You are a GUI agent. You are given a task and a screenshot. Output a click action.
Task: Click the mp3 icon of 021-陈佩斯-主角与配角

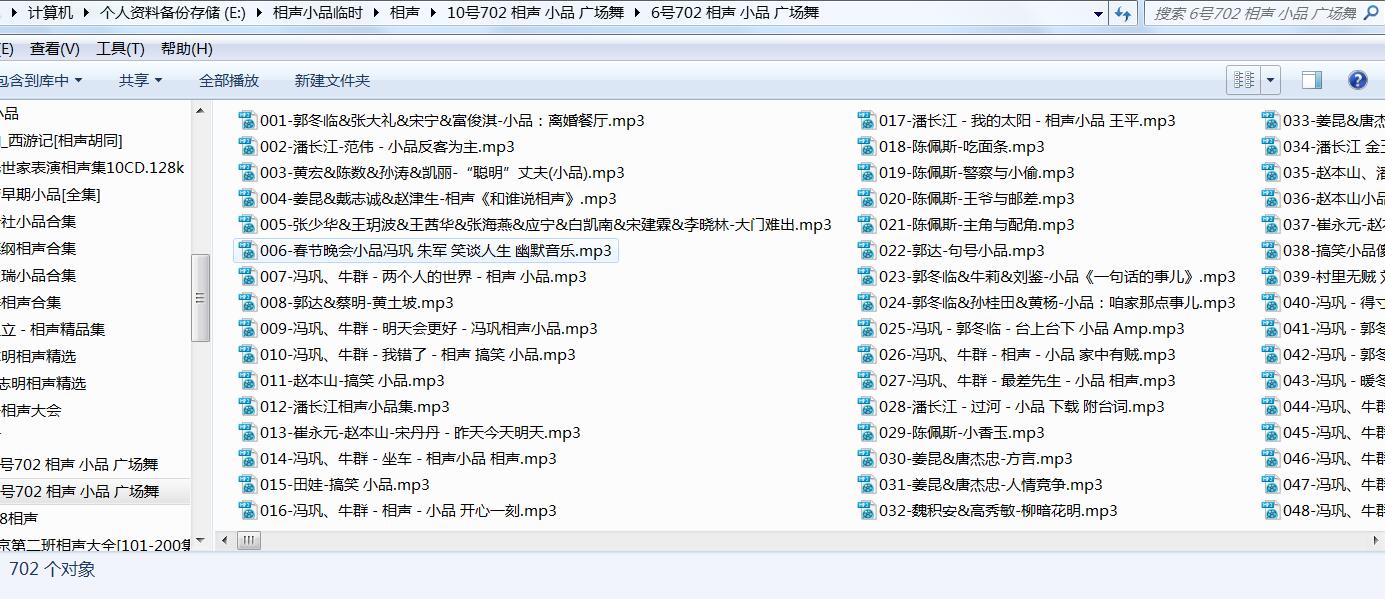866,224
